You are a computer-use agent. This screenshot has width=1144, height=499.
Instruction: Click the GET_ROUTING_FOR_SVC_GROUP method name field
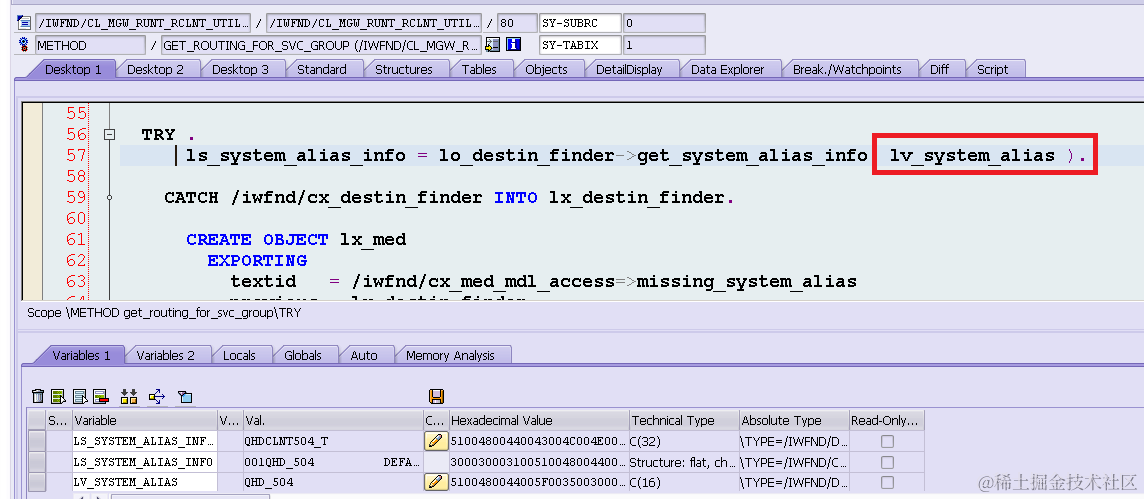coord(321,45)
